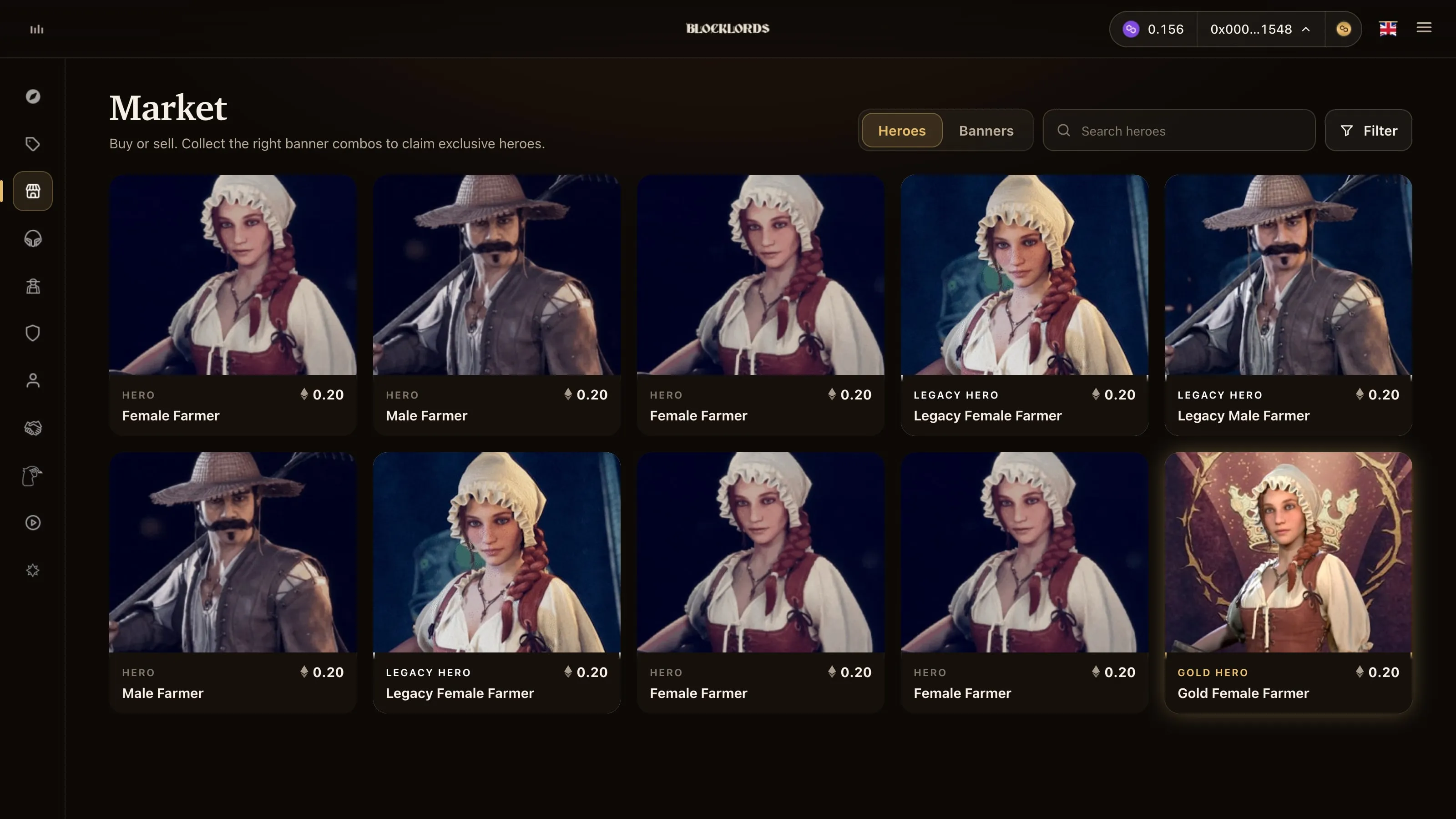Click the handshake icon in sidebar
The height and width of the screenshot is (819, 1456).
33,428
